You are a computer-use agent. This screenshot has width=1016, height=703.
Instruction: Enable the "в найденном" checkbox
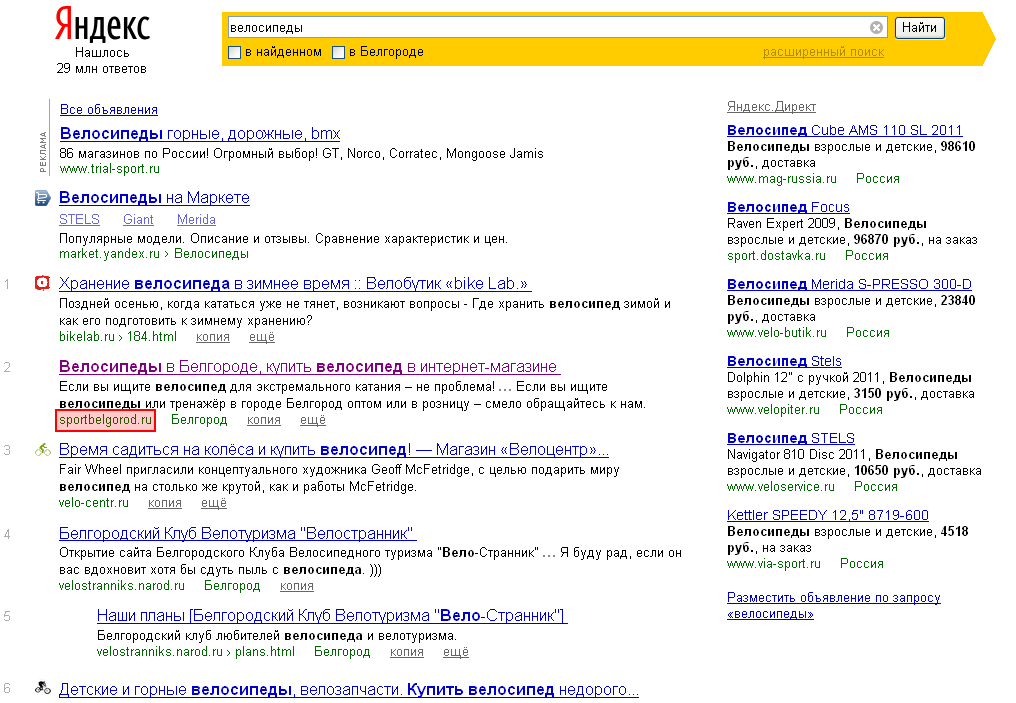(235, 52)
